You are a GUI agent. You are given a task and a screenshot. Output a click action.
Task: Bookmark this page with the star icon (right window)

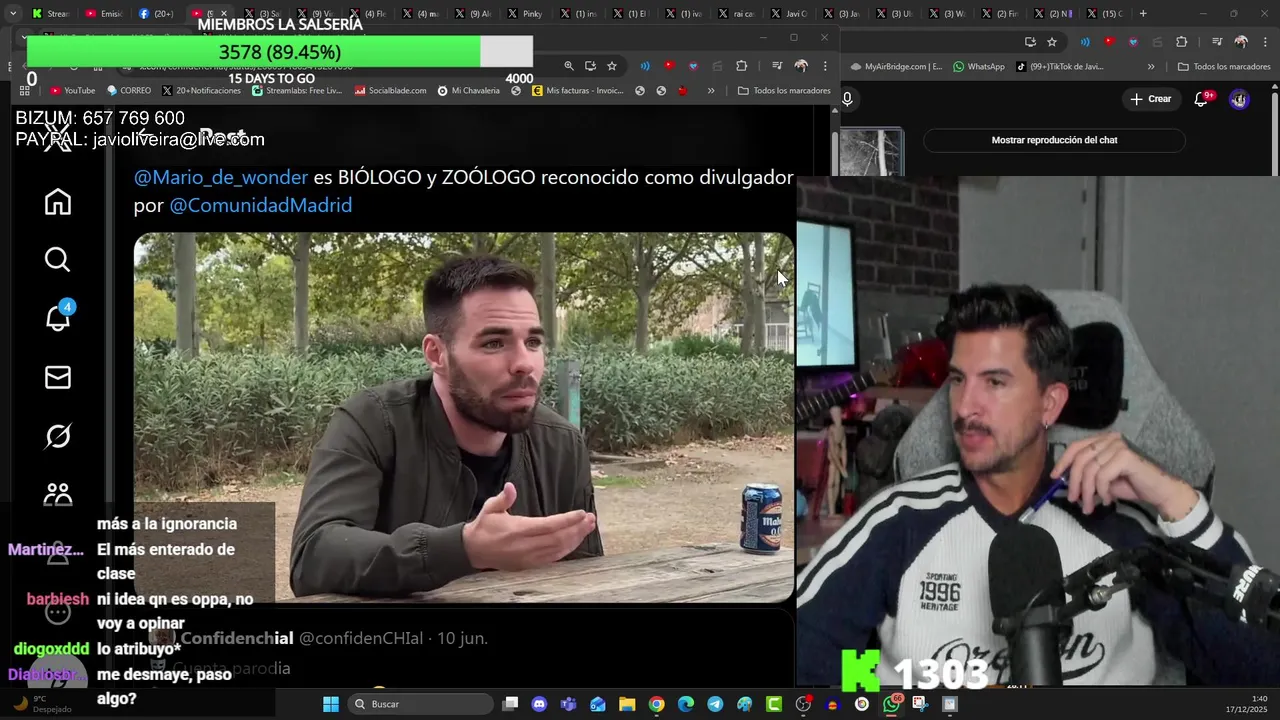click(1052, 42)
